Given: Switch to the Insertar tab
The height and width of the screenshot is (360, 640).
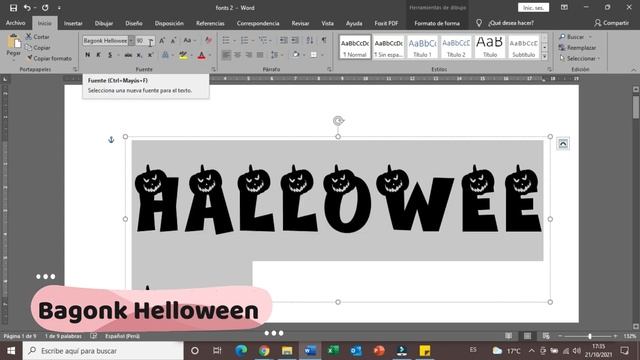Looking at the screenshot, I should click(x=73, y=23).
